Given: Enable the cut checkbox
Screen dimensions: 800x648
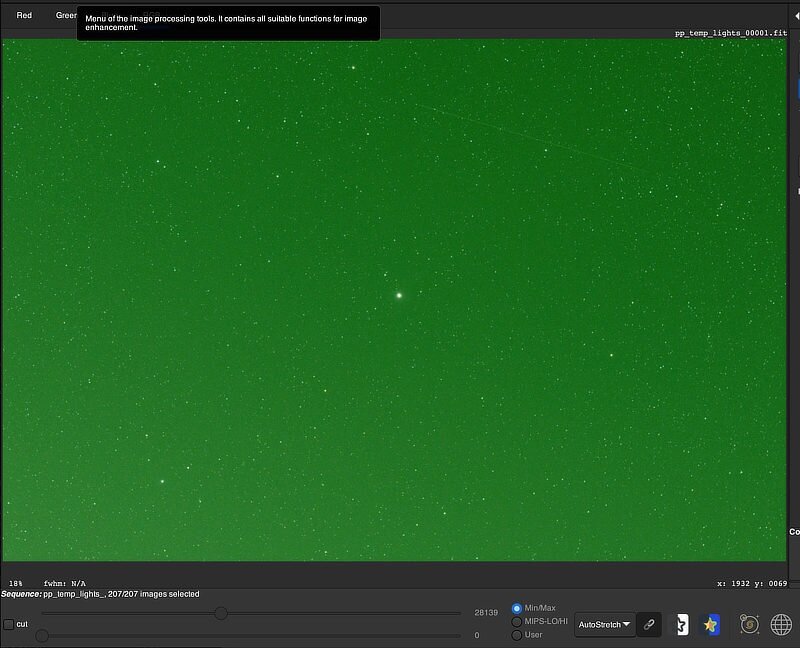Looking at the screenshot, I should [9, 624].
